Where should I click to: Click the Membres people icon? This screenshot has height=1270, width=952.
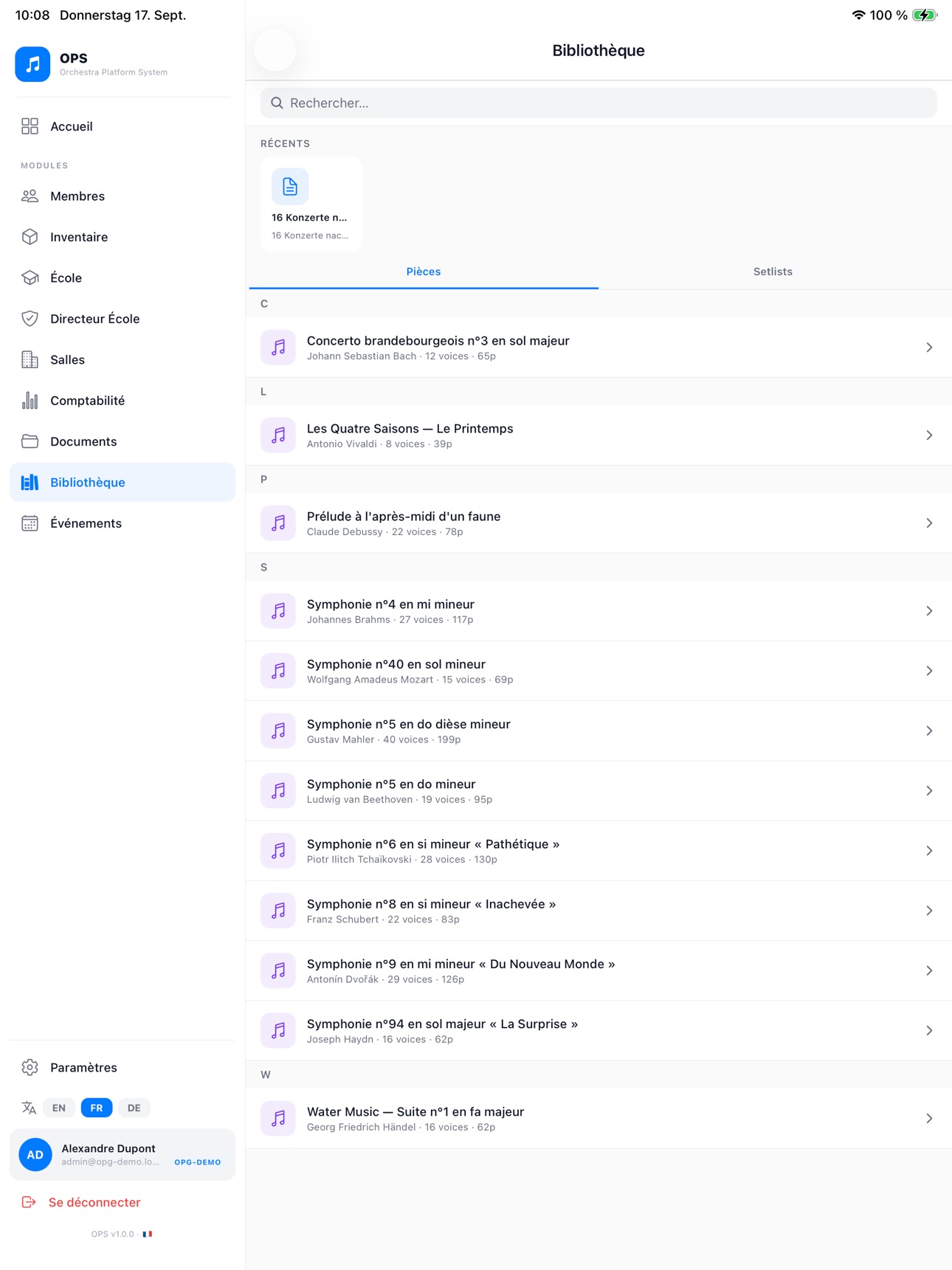[x=30, y=196]
